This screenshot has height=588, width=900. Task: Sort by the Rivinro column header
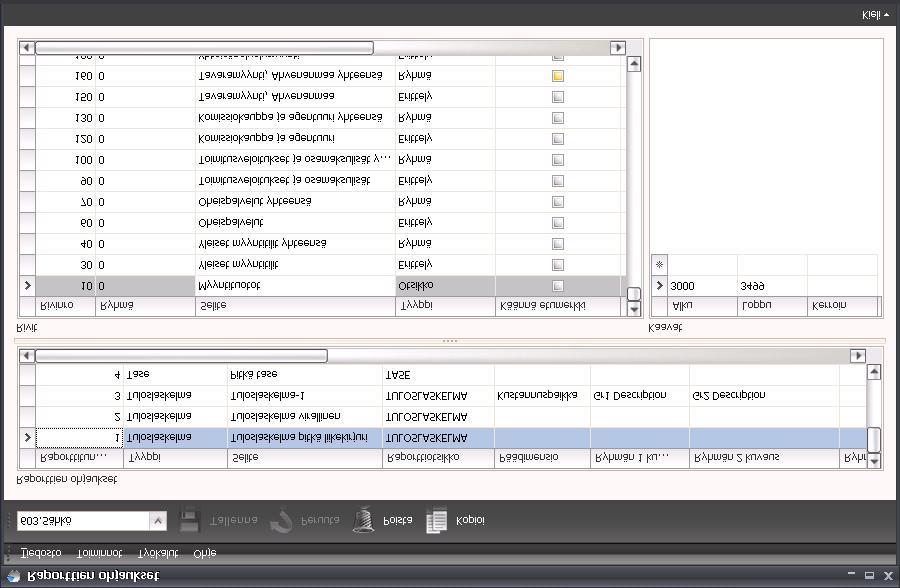click(65, 305)
